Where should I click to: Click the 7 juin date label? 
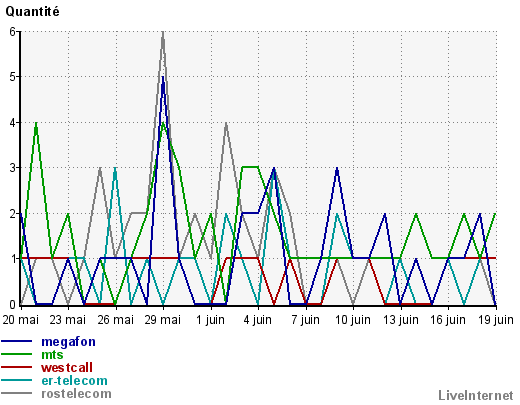tap(305, 320)
